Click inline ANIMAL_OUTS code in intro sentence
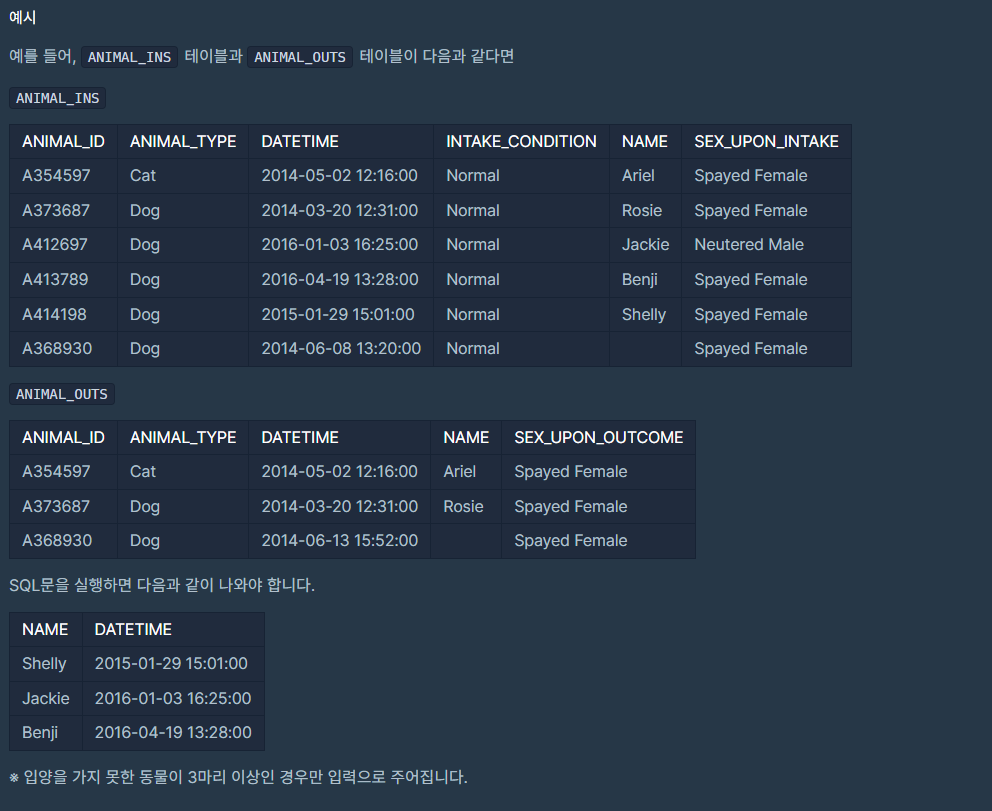 tap(300, 57)
